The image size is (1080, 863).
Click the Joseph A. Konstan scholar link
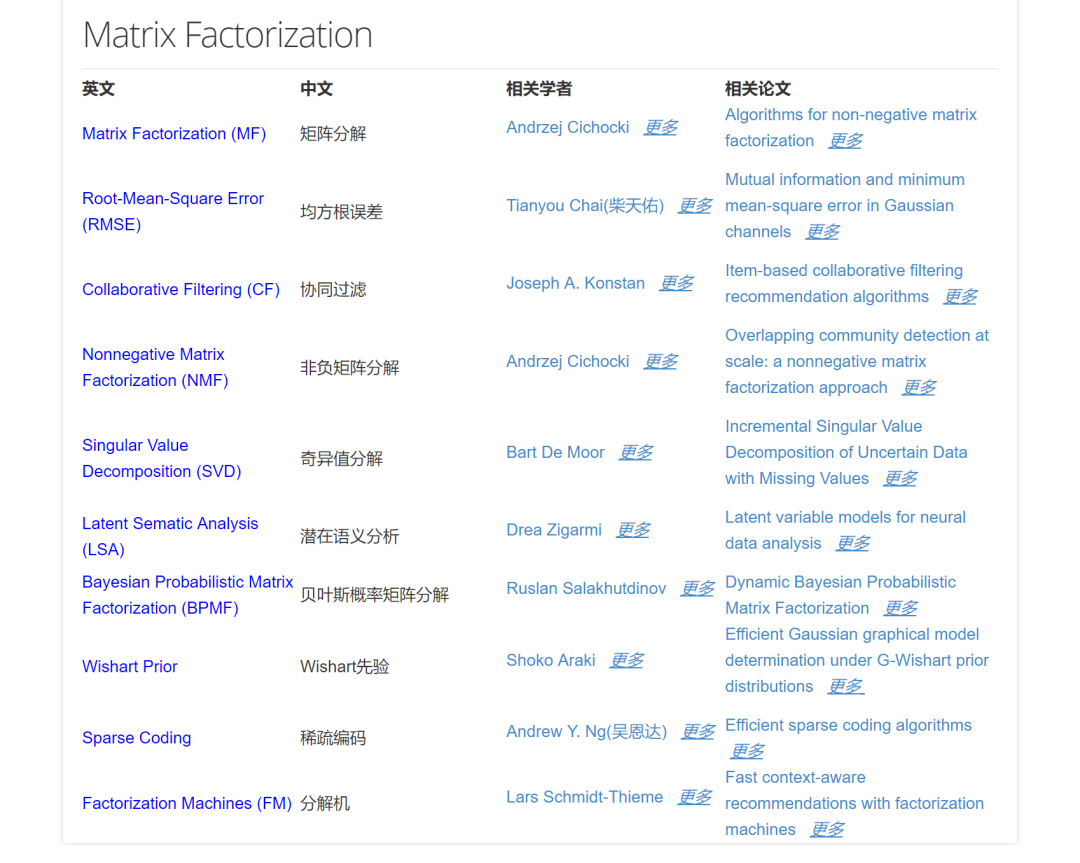pyautogui.click(x=575, y=283)
